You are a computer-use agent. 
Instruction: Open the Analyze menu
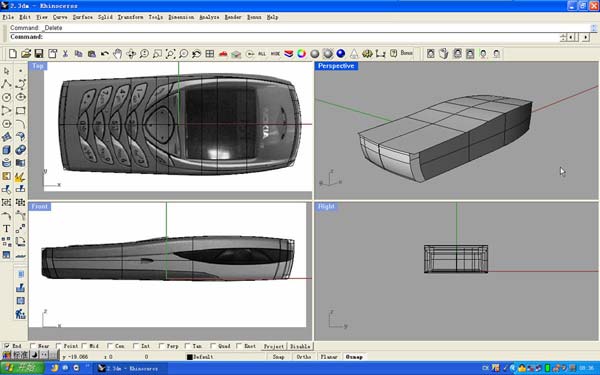(209, 17)
